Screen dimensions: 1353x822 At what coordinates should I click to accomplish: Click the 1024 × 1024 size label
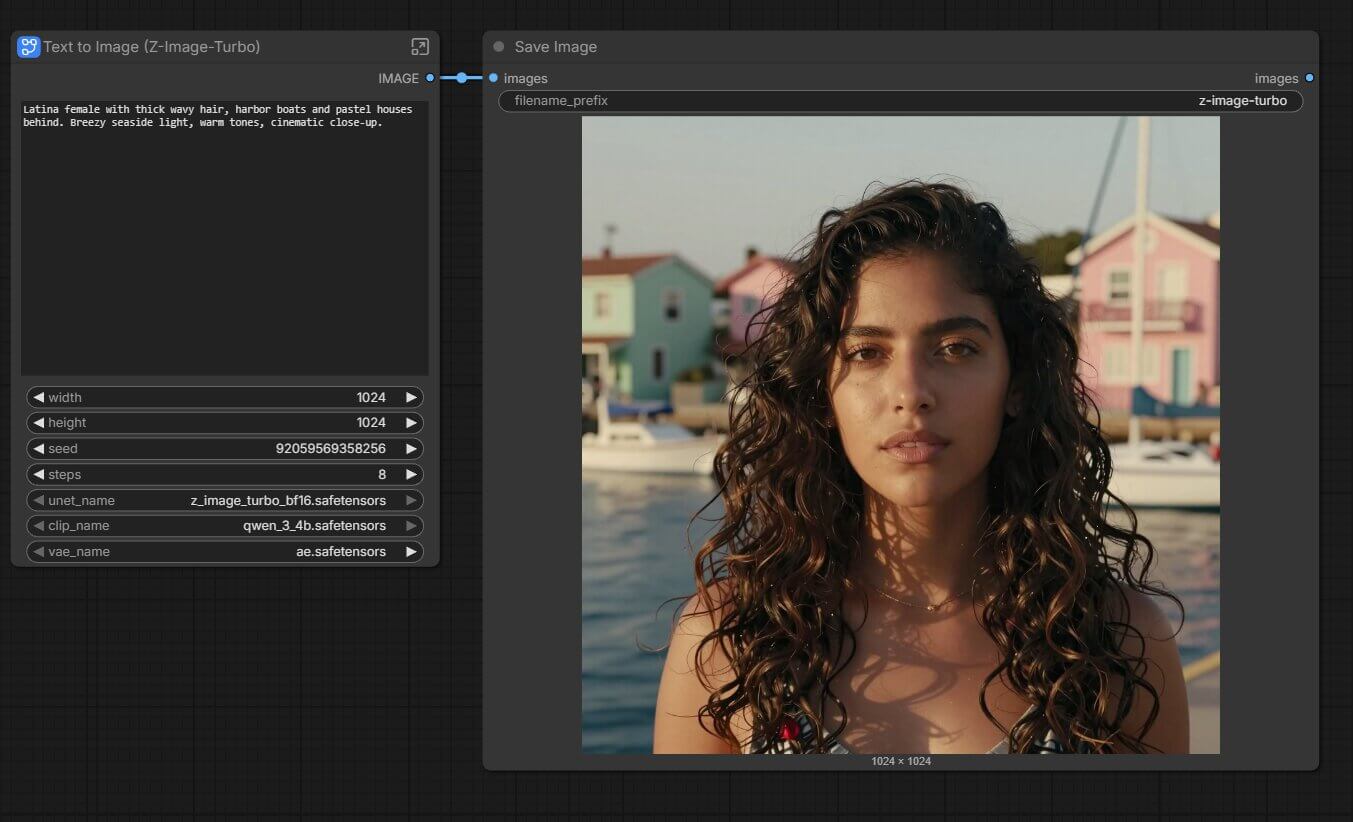pyautogui.click(x=901, y=762)
